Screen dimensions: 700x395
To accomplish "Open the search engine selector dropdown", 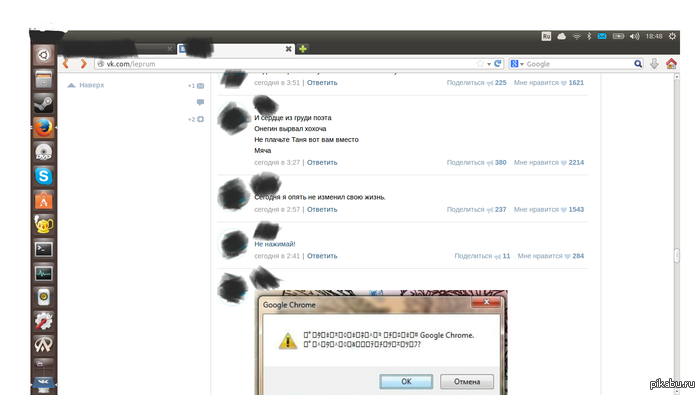I will click(x=517, y=64).
